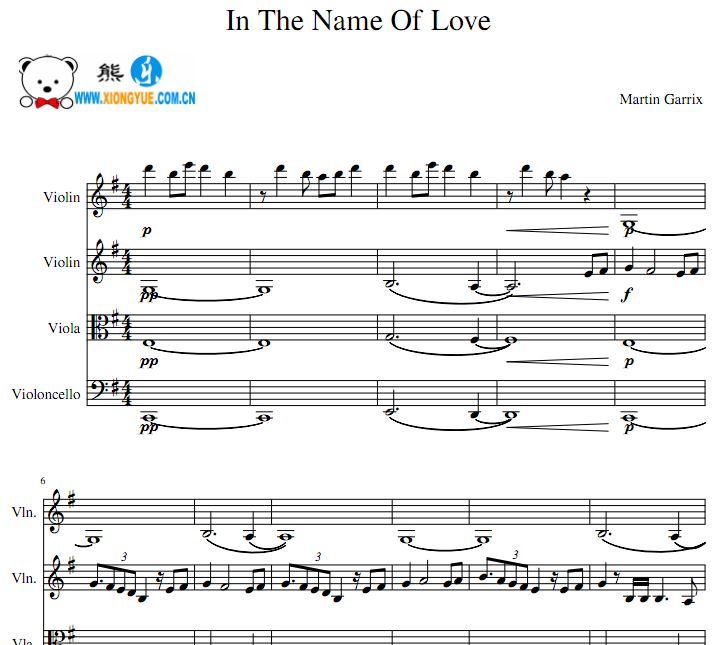Click the "f" dynamic under second Violin staff

pos(627,295)
